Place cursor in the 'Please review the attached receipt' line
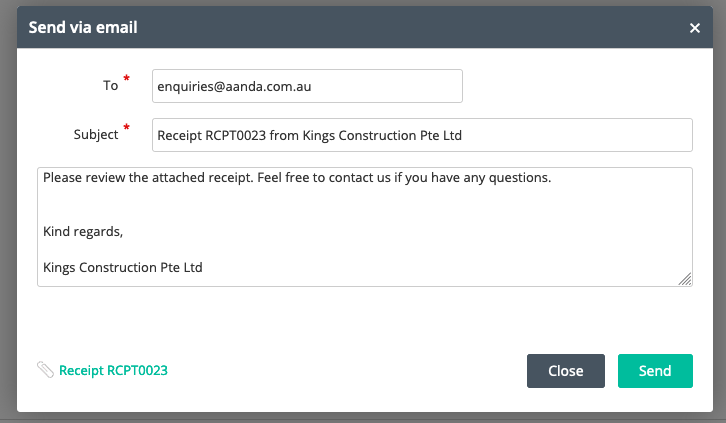Screen dimensions: 726x423 pos(297,178)
